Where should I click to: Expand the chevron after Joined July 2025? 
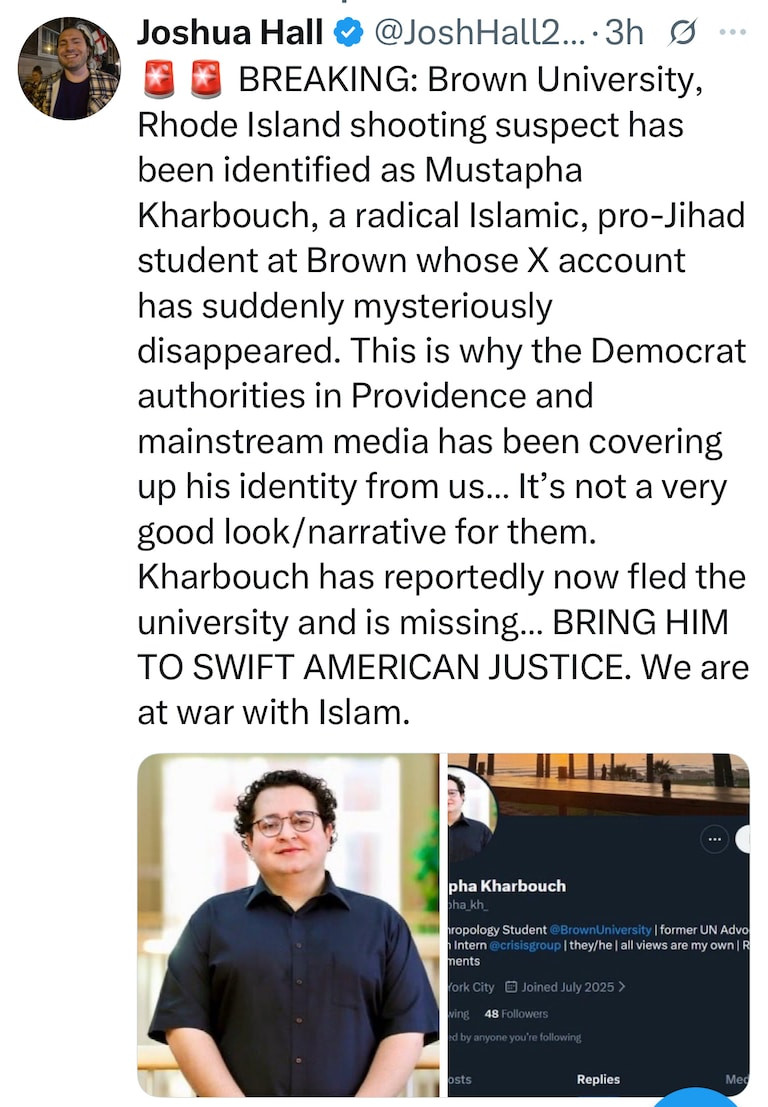pyautogui.click(x=621, y=987)
